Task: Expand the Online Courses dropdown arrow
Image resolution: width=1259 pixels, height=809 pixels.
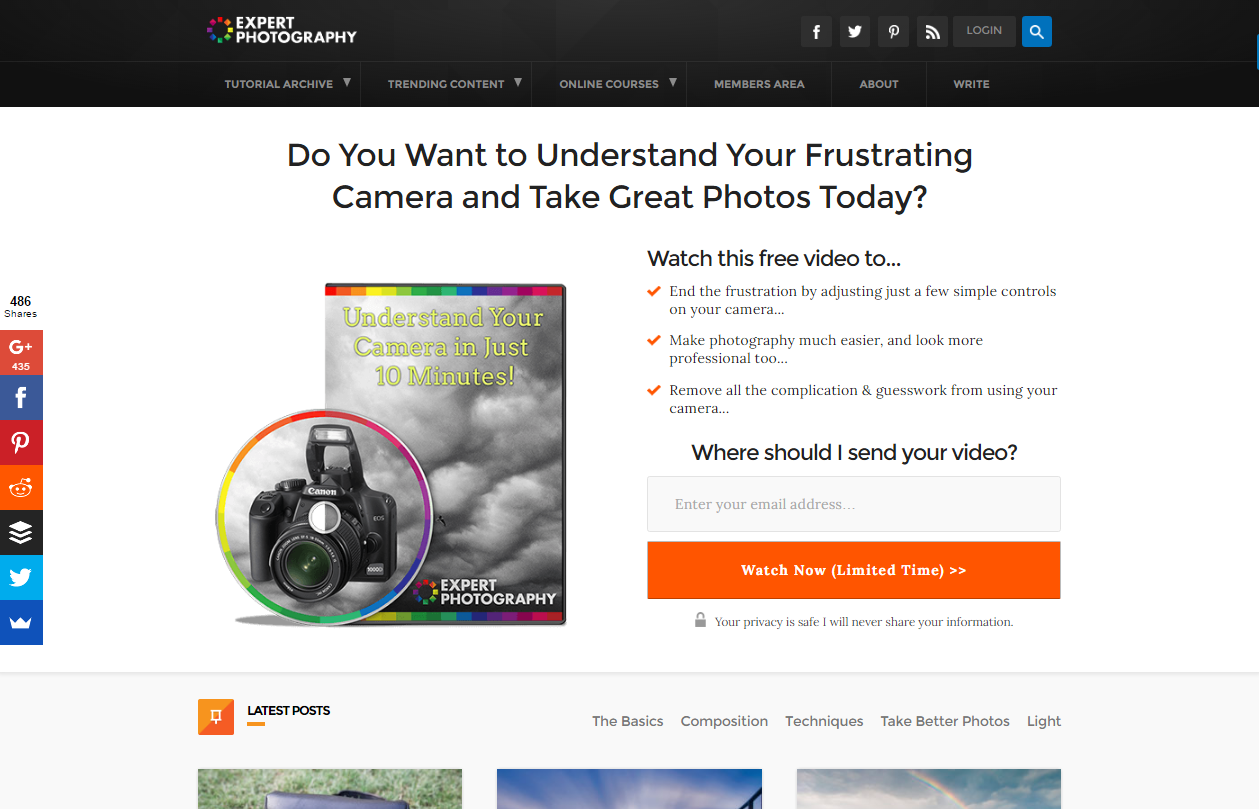Action: pyautogui.click(x=673, y=83)
